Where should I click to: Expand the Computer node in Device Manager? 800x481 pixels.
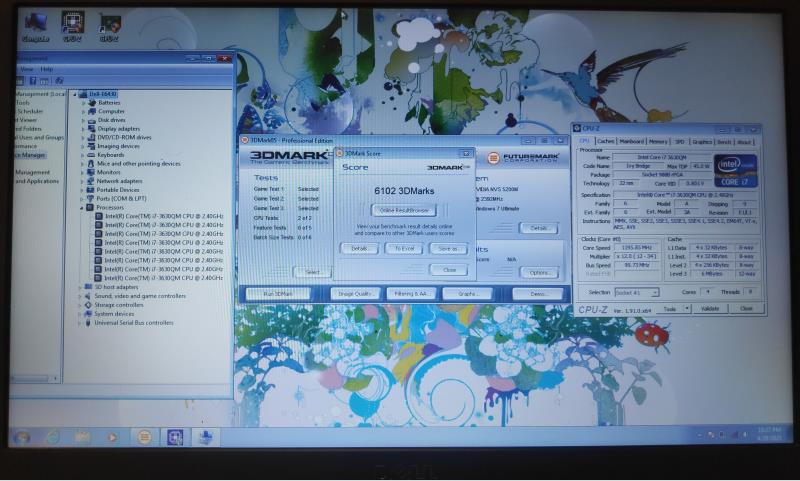[84, 111]
